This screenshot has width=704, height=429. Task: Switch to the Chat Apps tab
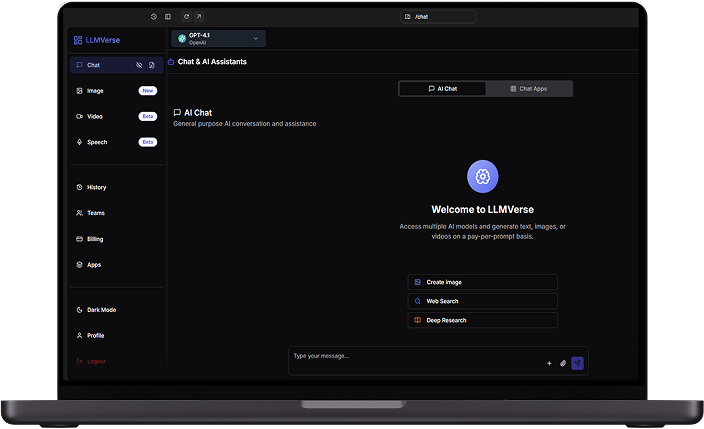click(x=528, y=89)
